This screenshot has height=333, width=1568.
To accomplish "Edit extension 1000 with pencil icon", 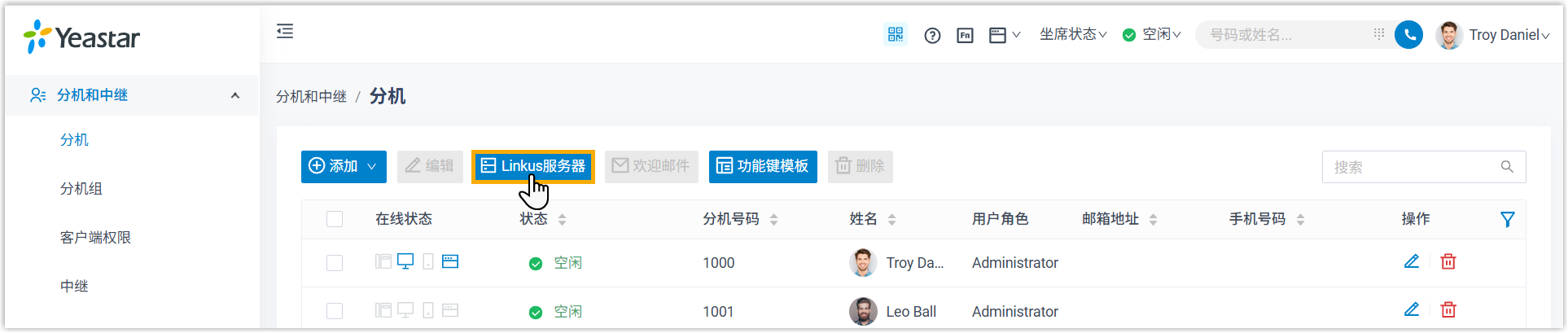I will point(1412,261).
